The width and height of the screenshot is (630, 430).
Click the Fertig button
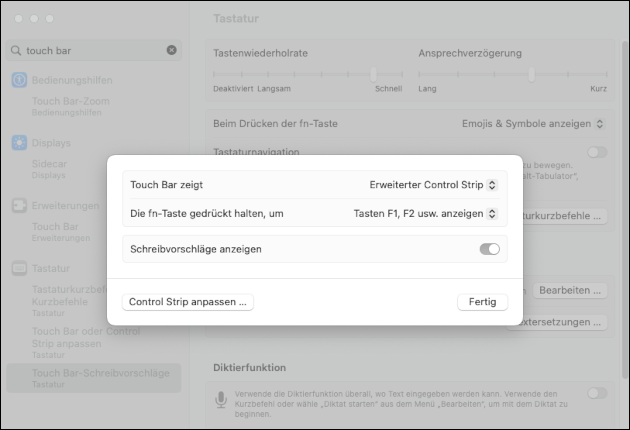coord(482,302)
